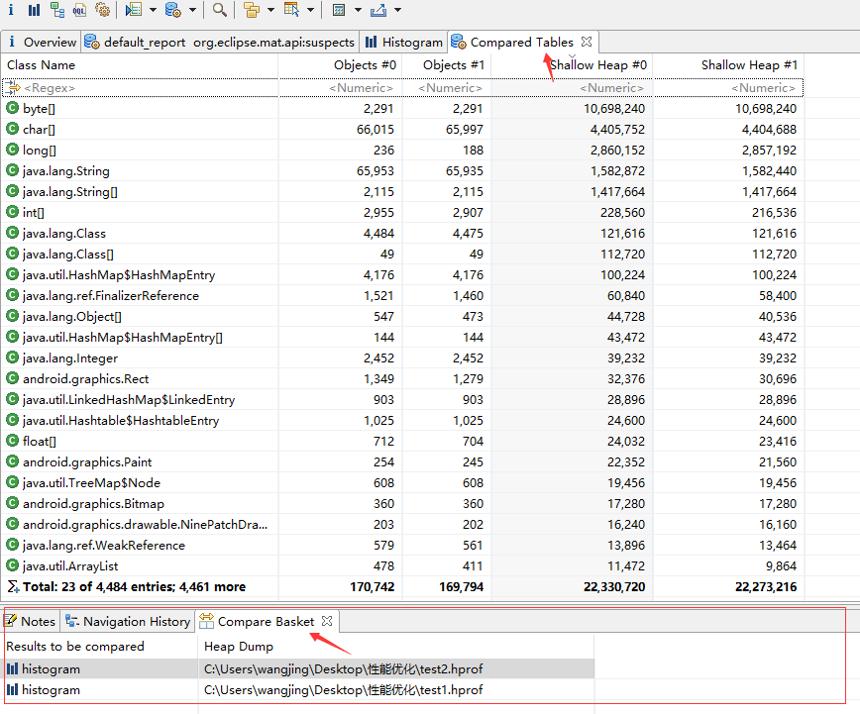
Task: Click the thread overview gears icon
Action: [x=103, y=9]
